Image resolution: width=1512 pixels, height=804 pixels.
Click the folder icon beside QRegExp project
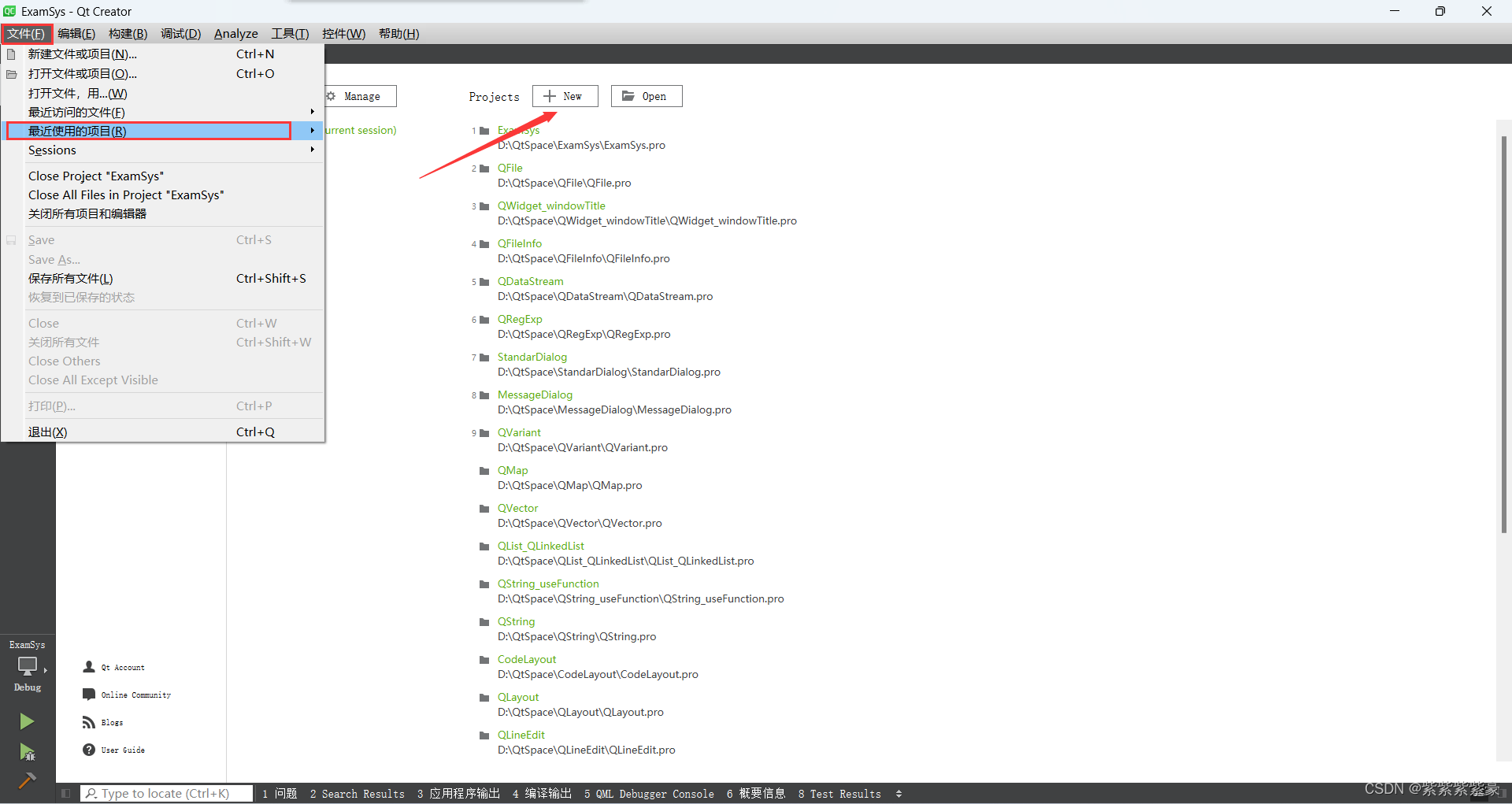pyautogui.click(x=484, y=320)
